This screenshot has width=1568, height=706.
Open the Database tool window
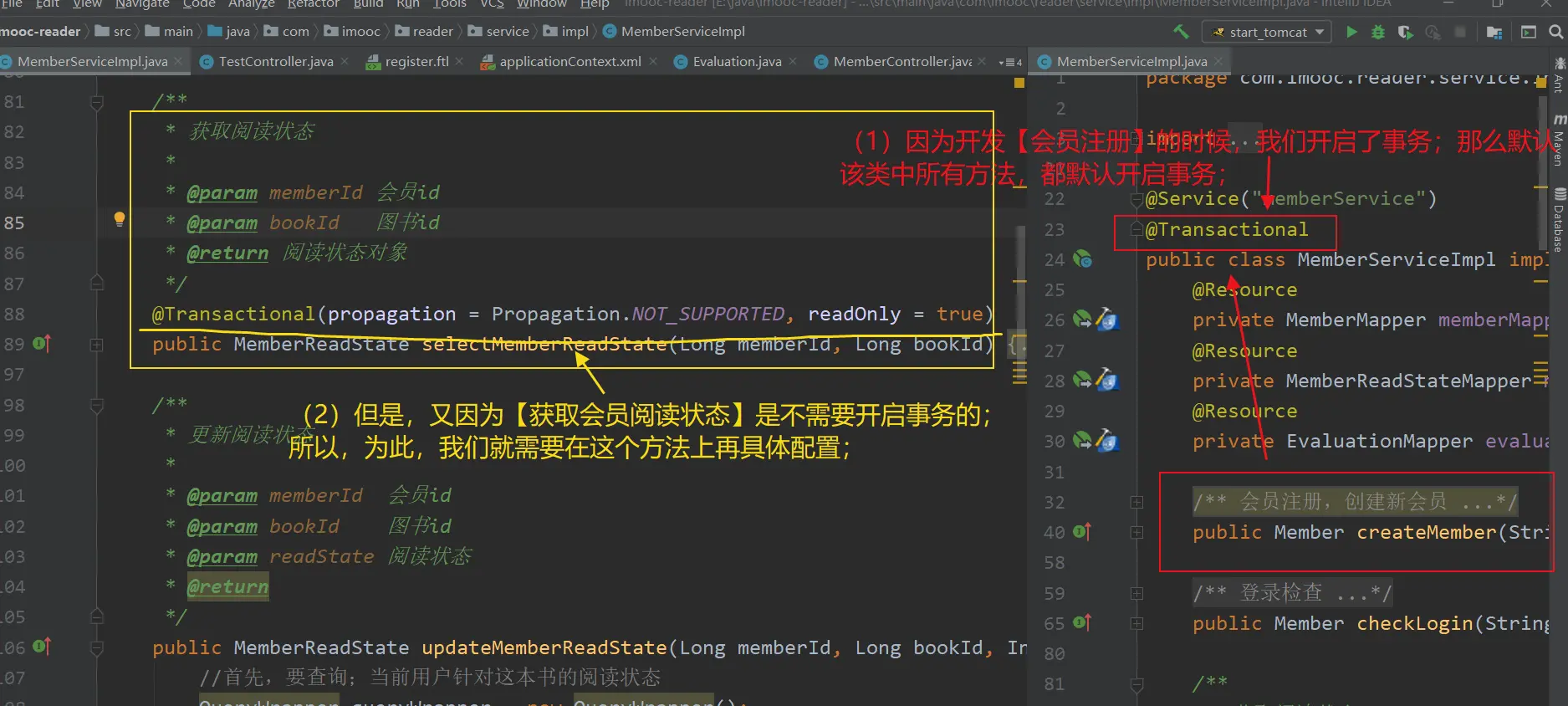coord(1560,222)
